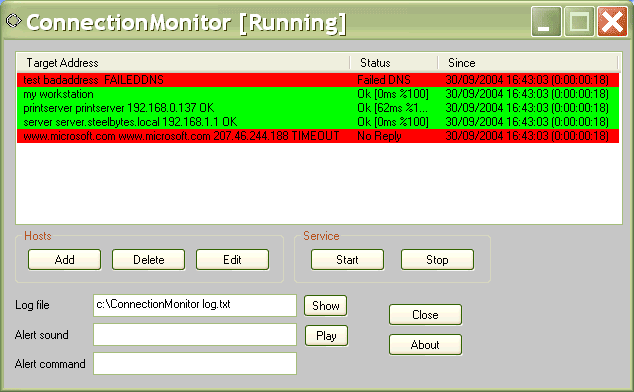Screen dimensions: 634x392
Task: Click the Close button beside Show
Action: tap(425, 314)
